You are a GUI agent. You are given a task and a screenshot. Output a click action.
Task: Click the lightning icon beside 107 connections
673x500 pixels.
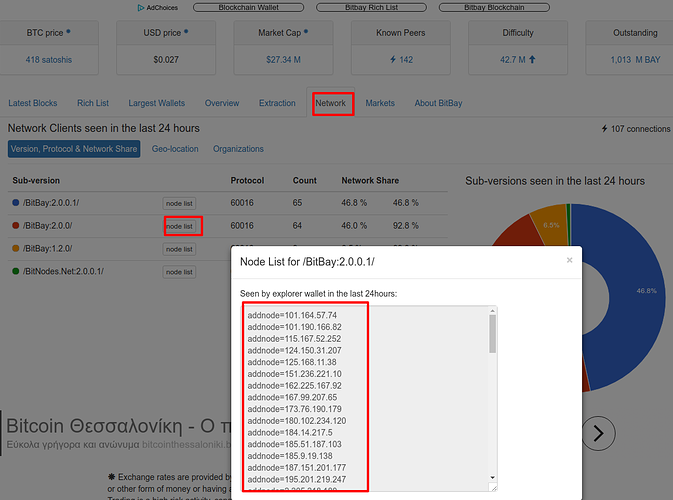604,128
